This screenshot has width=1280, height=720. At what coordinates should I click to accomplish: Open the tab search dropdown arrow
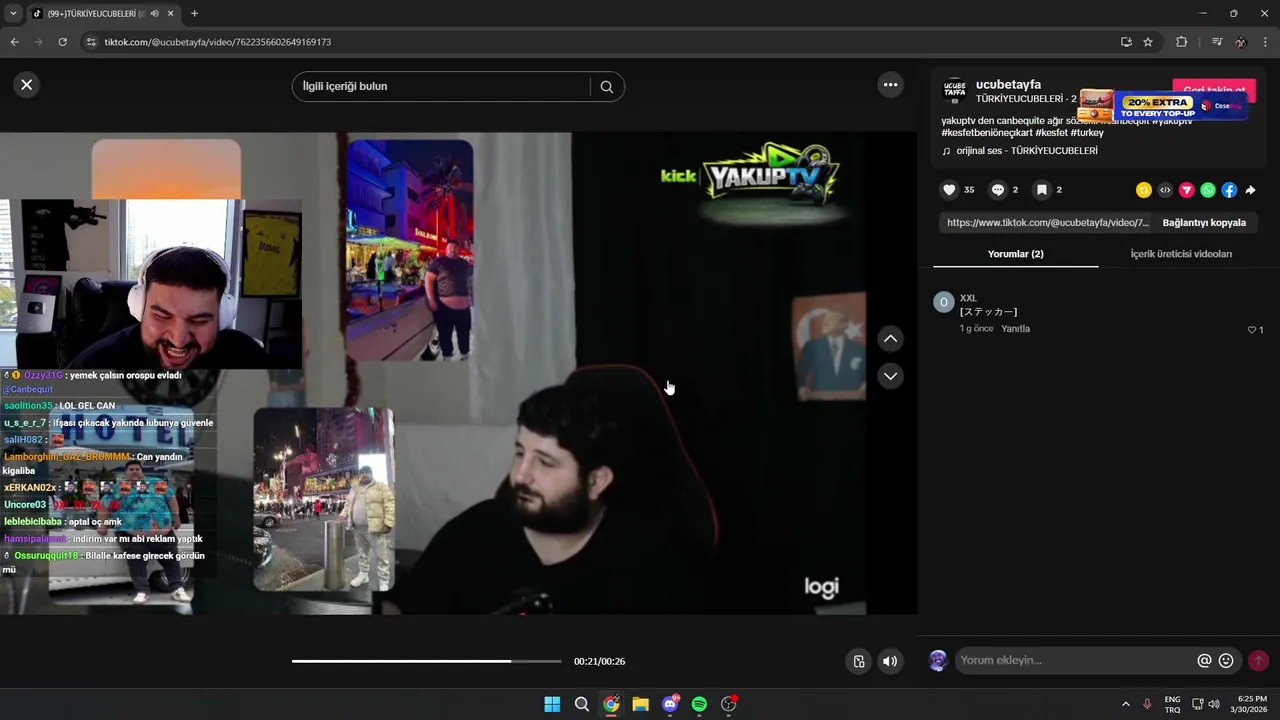click(13, 14)
